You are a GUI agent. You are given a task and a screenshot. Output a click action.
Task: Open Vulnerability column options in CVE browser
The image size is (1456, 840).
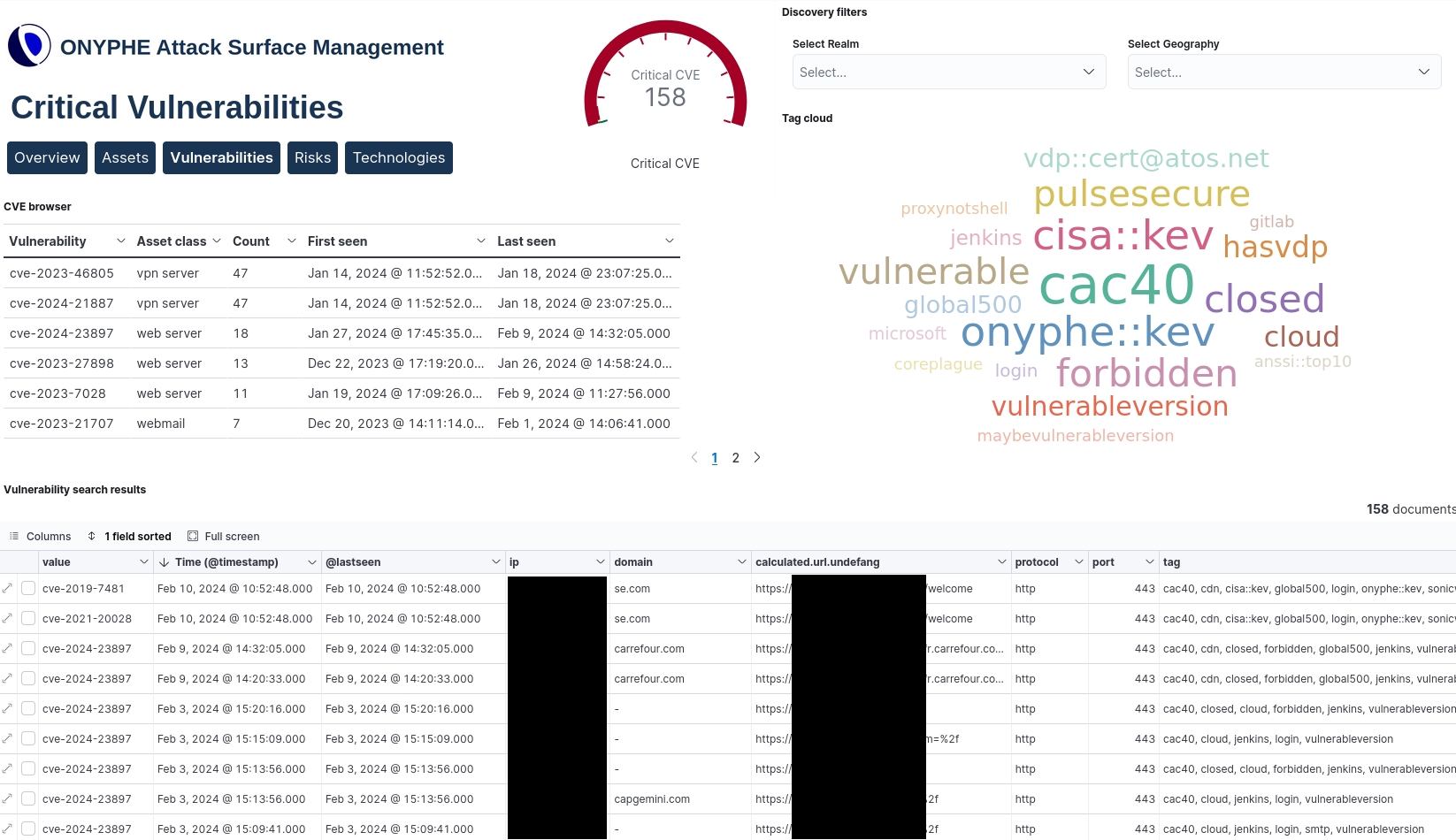click(x=120, y=241)
